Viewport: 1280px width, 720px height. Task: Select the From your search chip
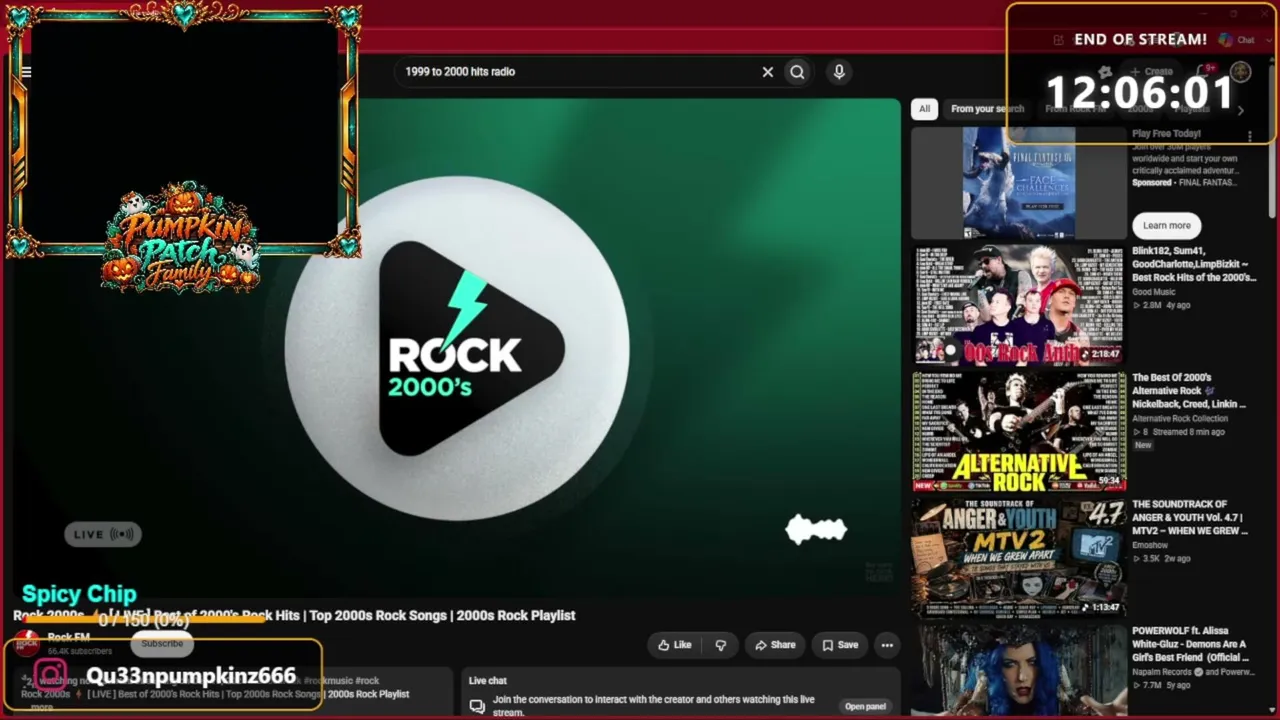coord(988,109)
